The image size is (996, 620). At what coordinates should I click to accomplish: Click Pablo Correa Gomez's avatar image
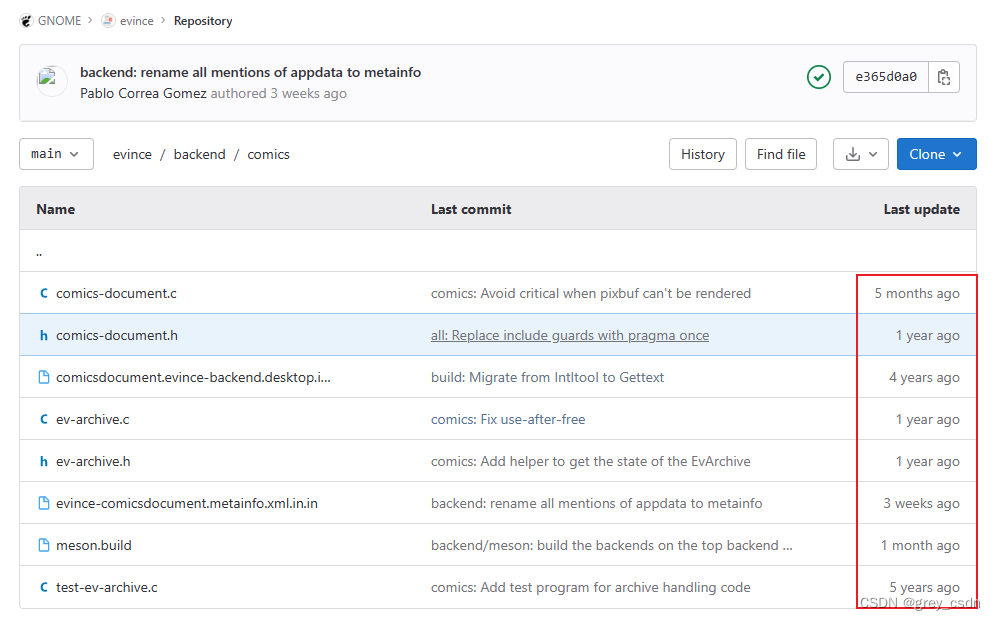52,81
